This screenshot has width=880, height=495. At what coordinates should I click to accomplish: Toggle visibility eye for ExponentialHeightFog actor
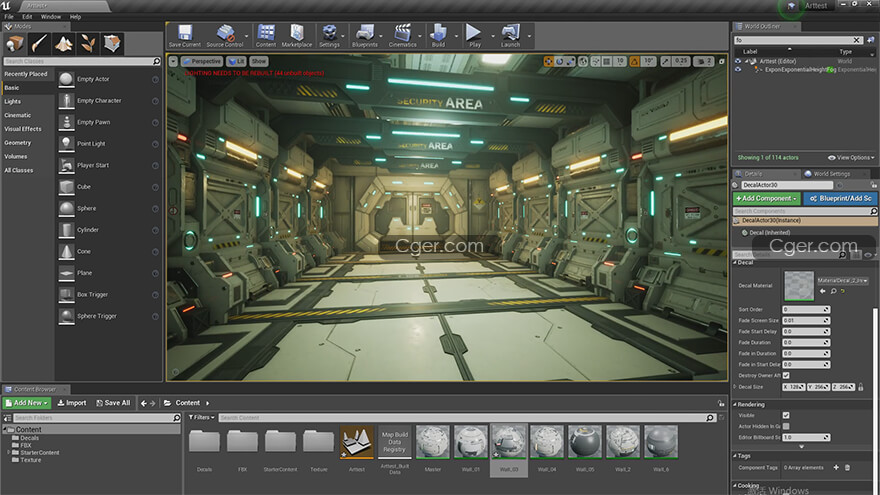[738, 70]
